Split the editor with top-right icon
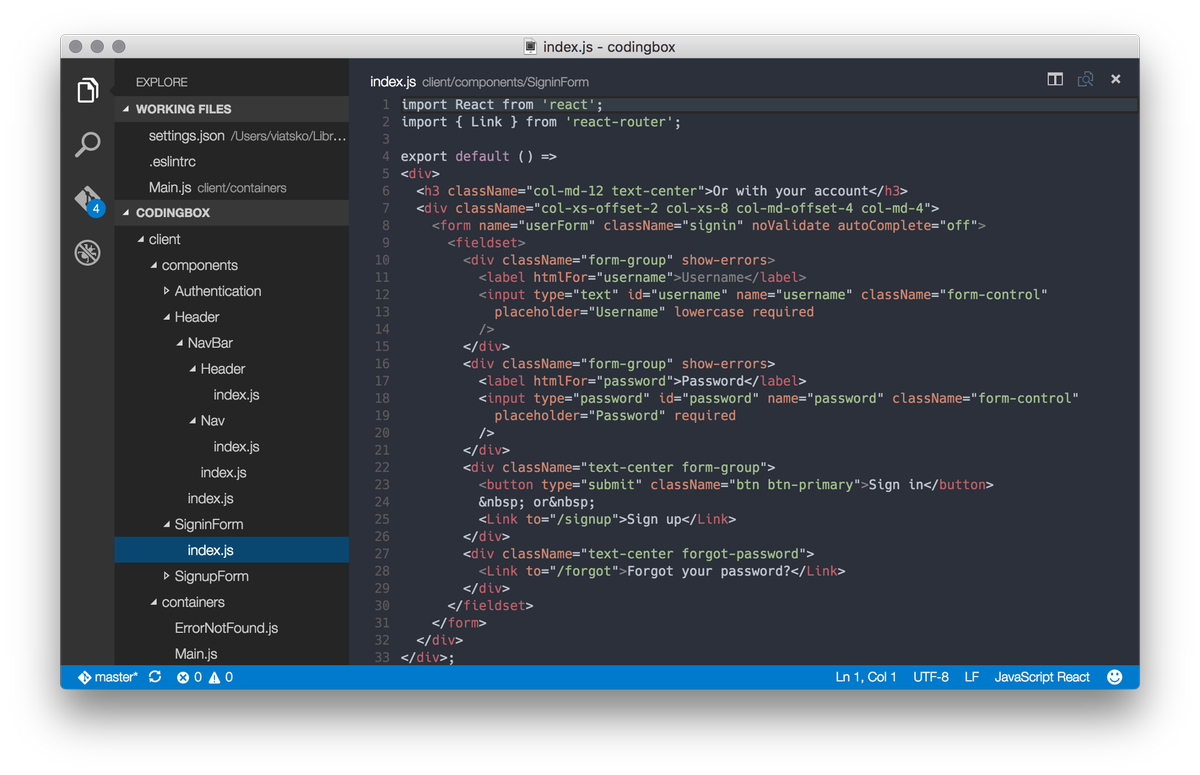This screenshot has width=1200, height=775. pos(1055,79)
